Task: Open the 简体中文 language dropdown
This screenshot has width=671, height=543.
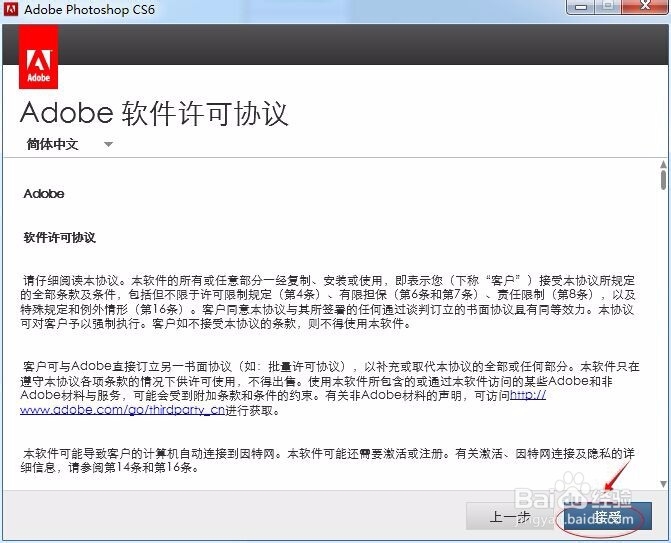Action: pyautogui.click(x=70, y=144)
